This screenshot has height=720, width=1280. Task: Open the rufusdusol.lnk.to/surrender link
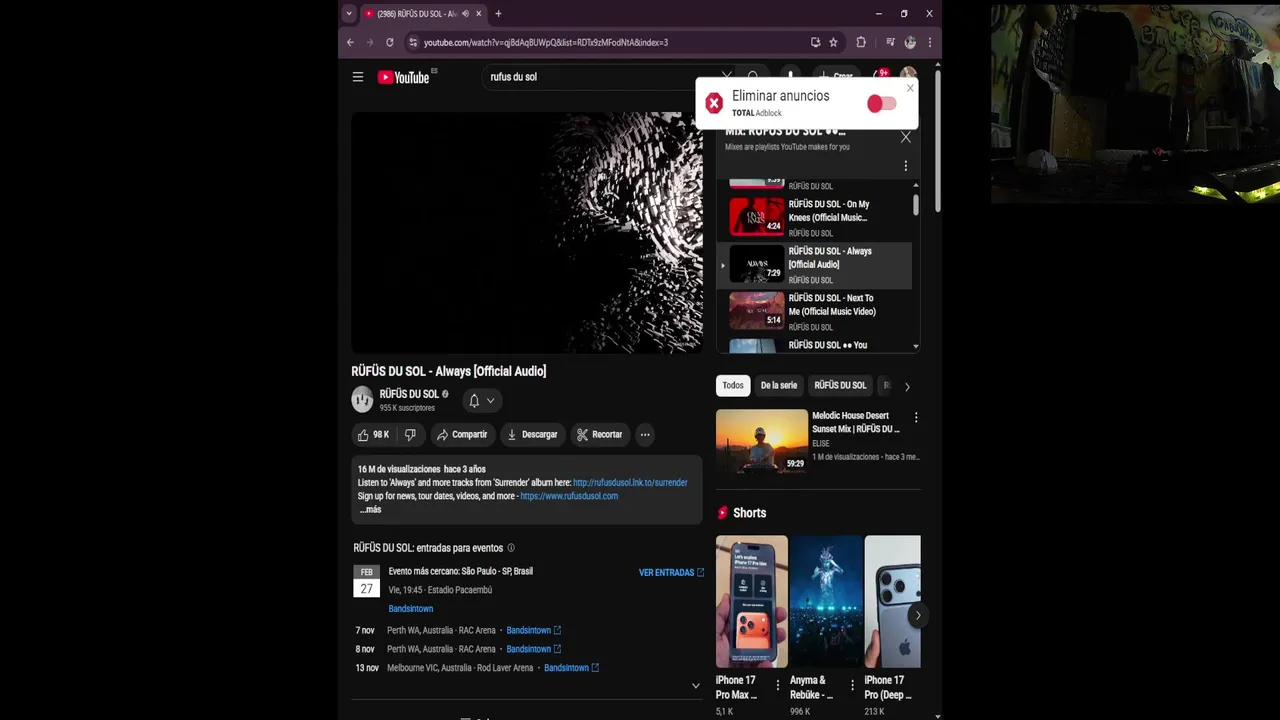pyautogui.click(x=630, y=483)
